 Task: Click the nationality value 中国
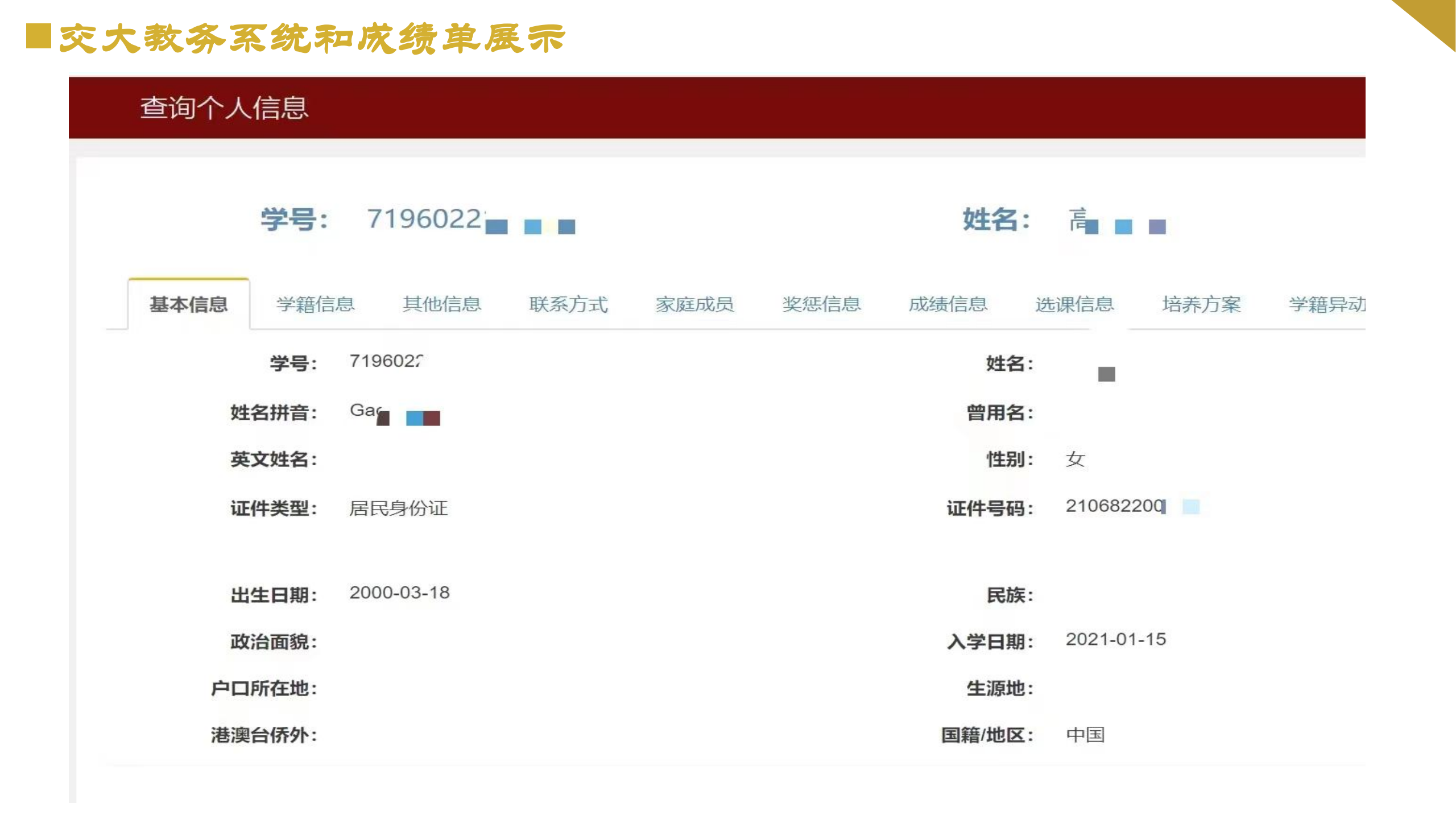(x=1085, y=735)
